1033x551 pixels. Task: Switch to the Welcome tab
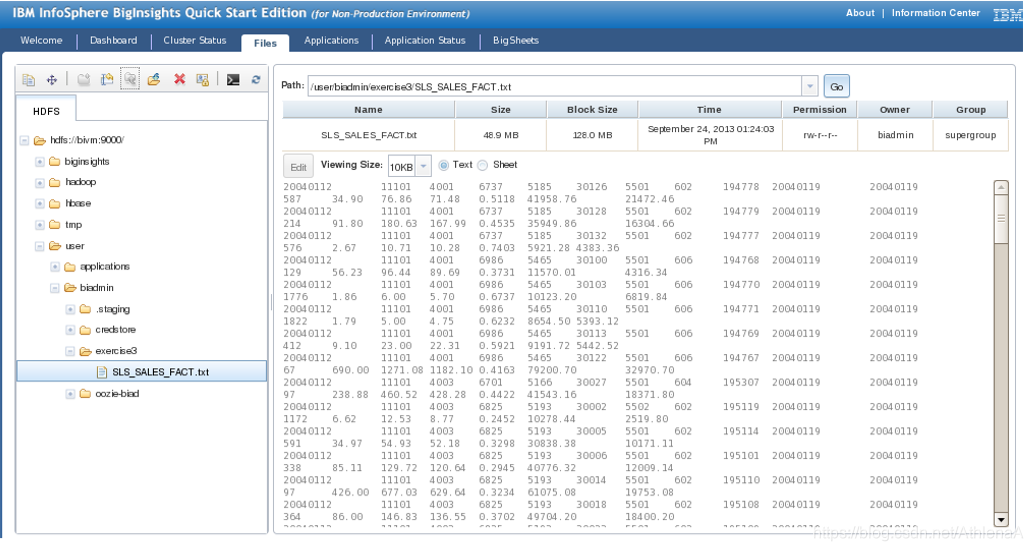coord(41,40)
